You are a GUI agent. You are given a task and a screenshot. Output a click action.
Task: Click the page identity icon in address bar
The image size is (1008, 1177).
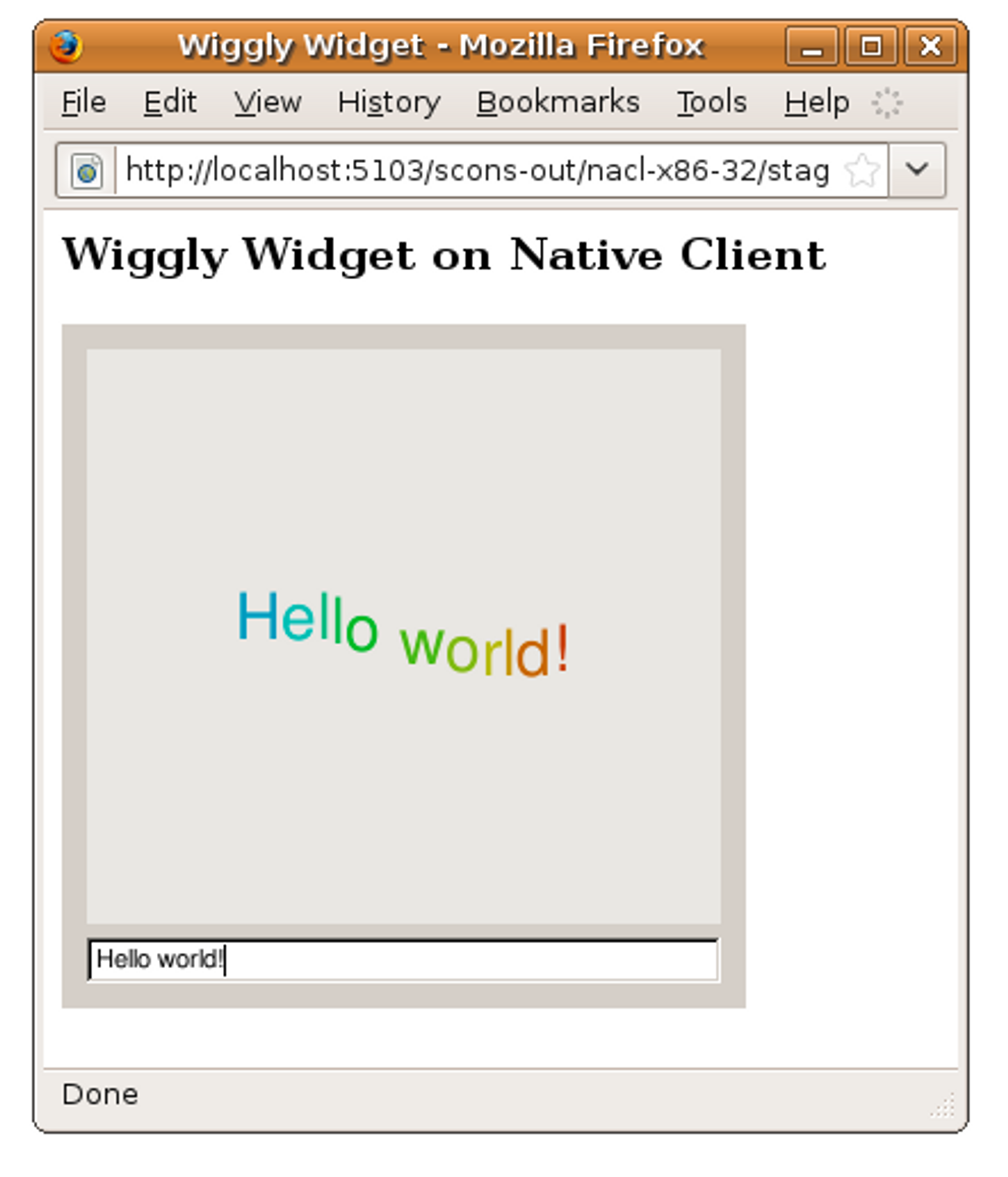point(86,170)
